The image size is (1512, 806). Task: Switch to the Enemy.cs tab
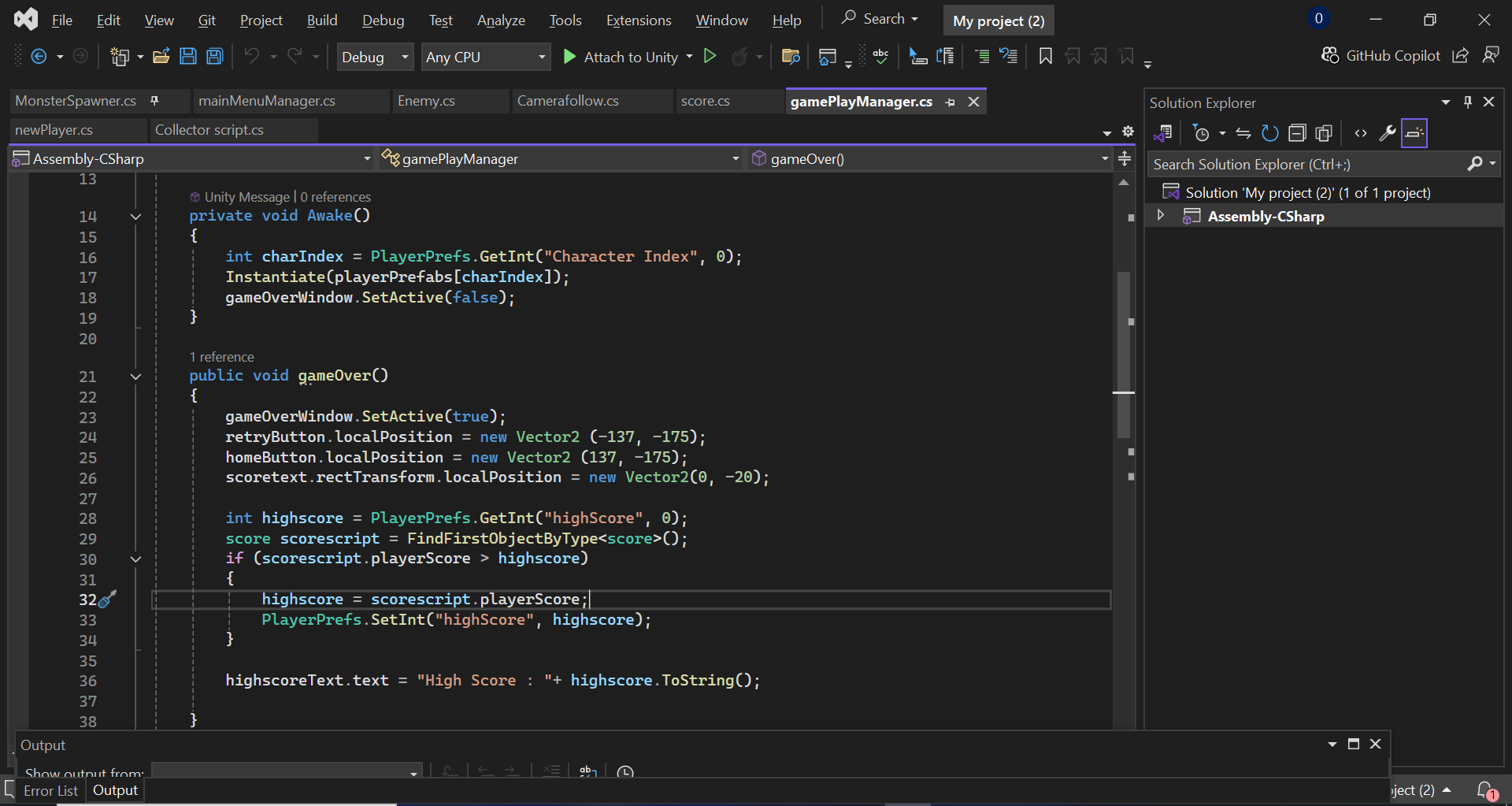click(426, 101)
